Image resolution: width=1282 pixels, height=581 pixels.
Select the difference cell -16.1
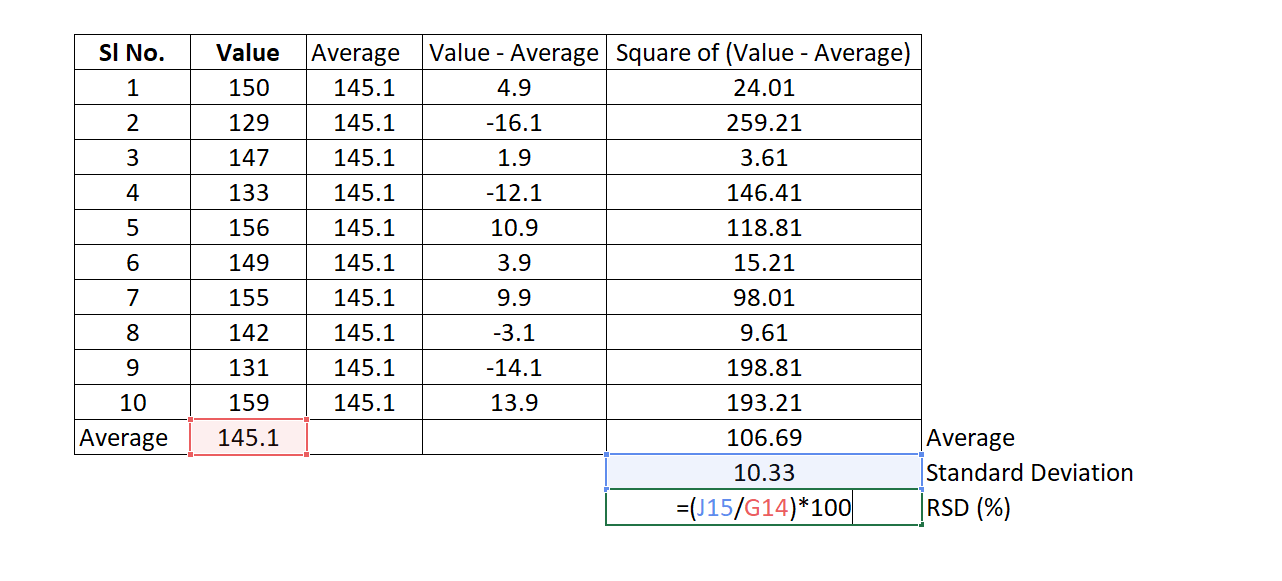pyautogui.click(x=514, y=122)
